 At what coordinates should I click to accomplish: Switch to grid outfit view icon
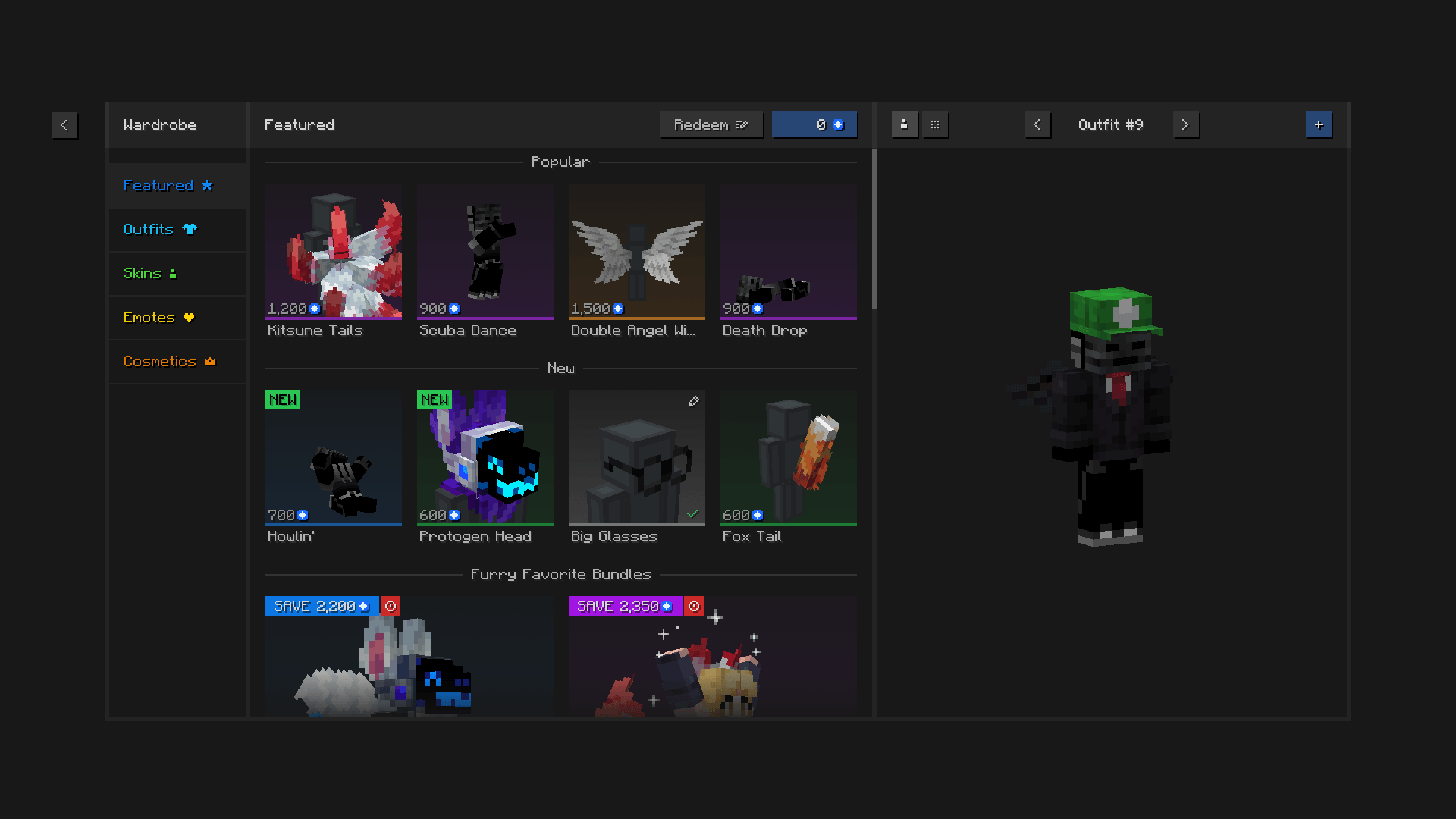[935, 125]
